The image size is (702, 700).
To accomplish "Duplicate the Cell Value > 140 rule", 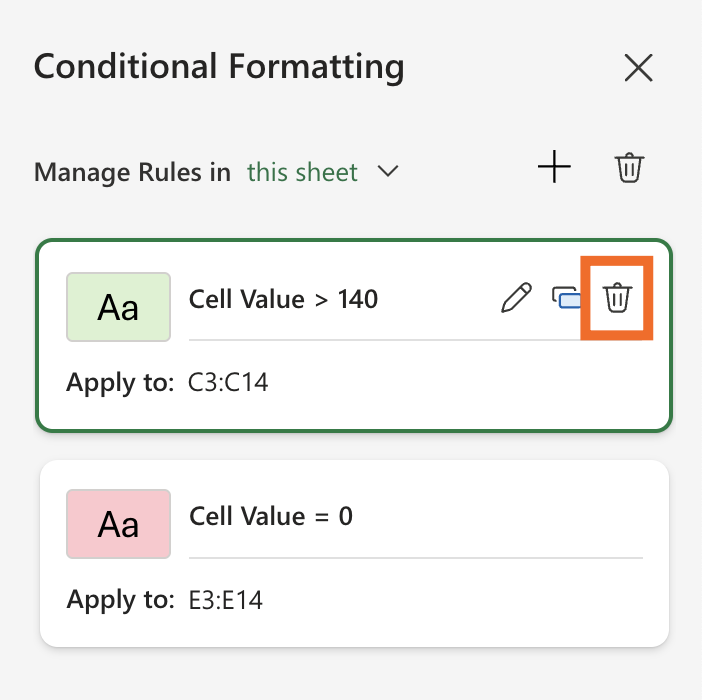I will tap(566, 297).
